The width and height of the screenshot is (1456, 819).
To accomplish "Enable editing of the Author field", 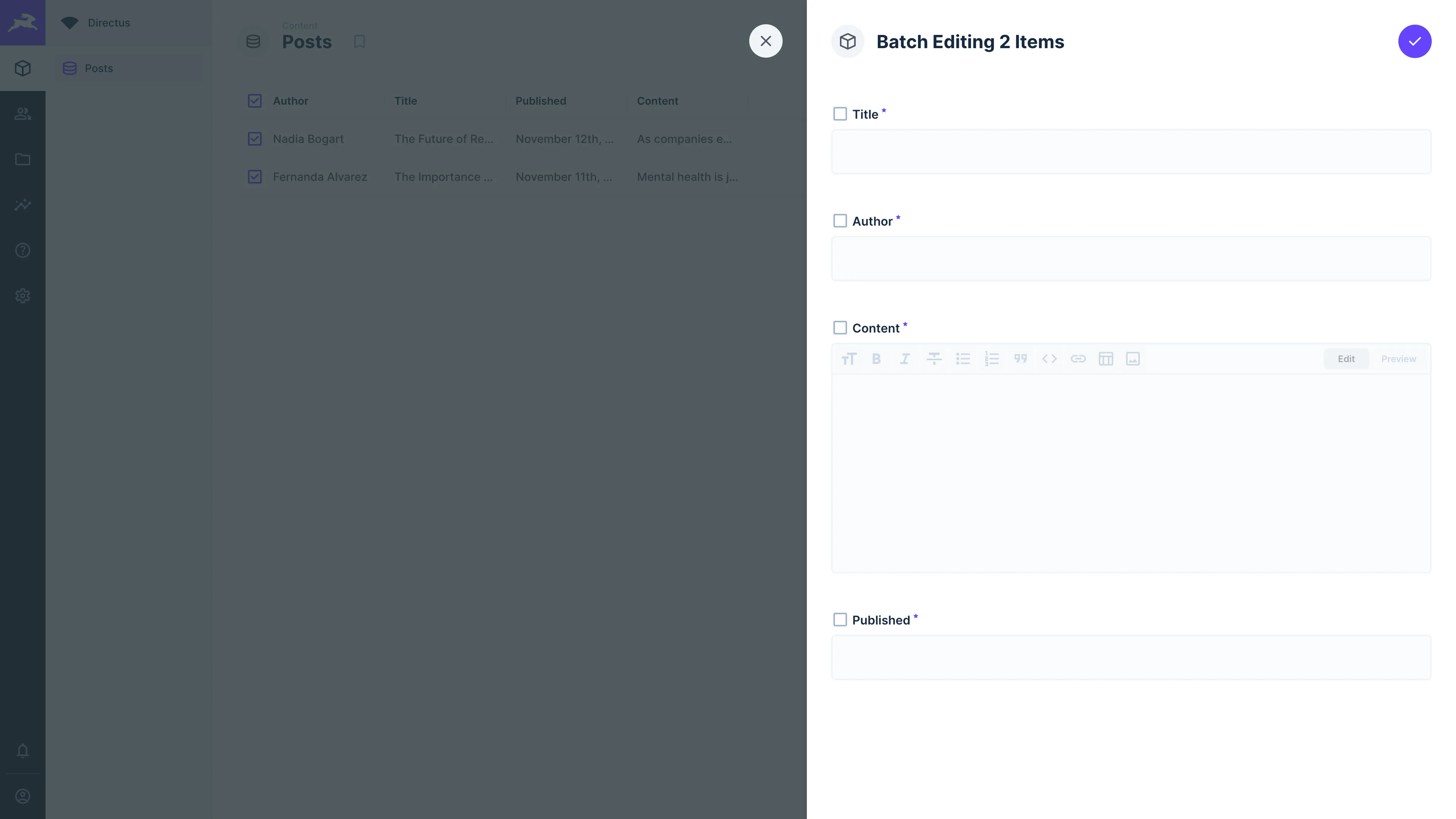I will 841,220.
